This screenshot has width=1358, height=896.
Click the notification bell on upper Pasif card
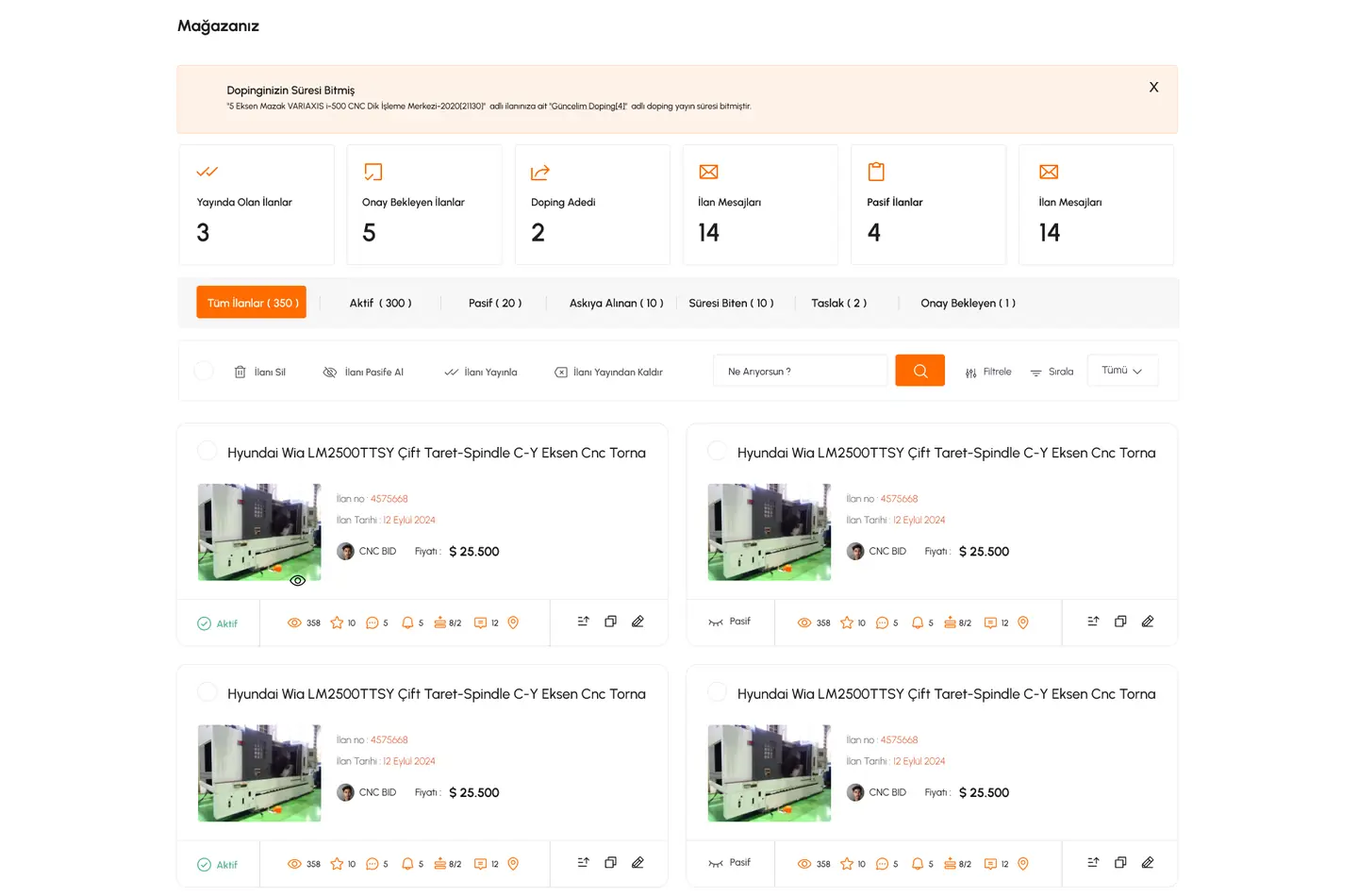click(x=918, y=622)
